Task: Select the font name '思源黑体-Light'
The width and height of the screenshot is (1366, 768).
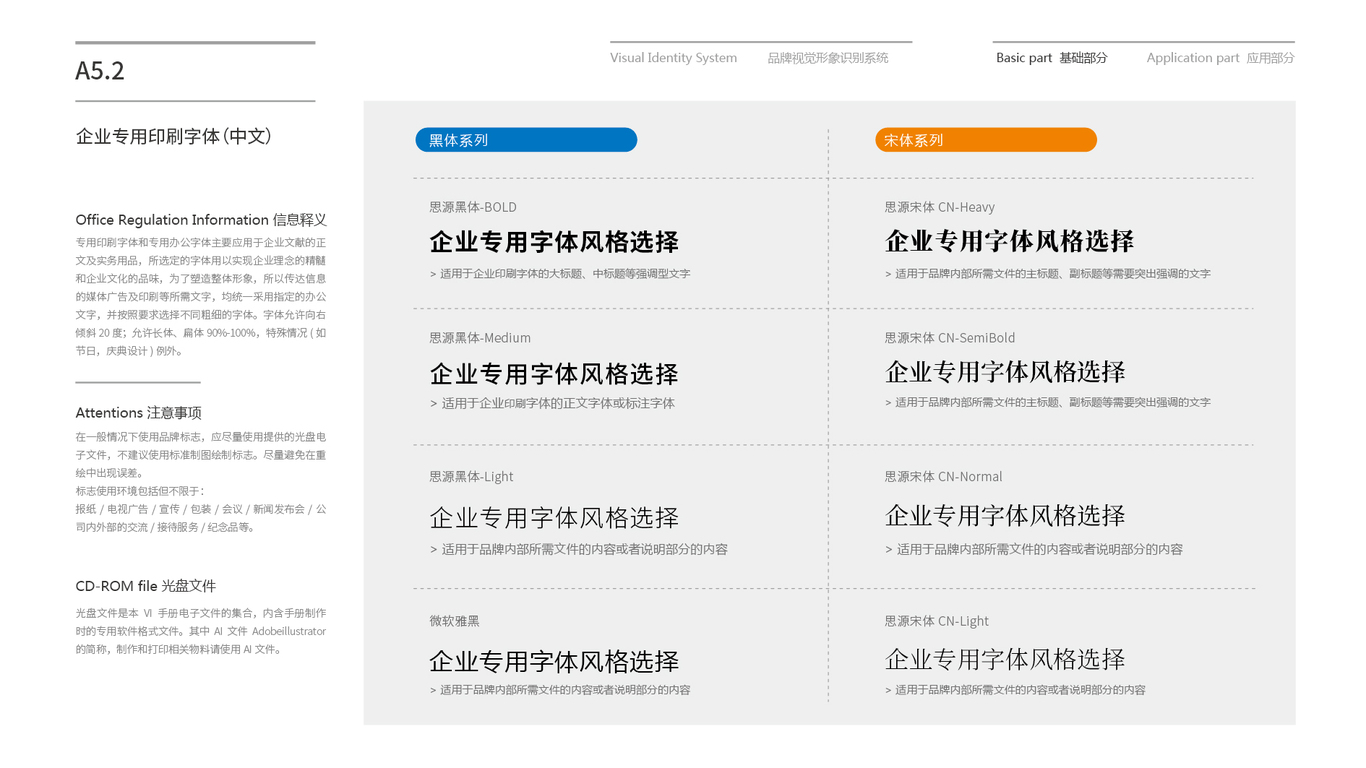Action: tap(471, 477)
